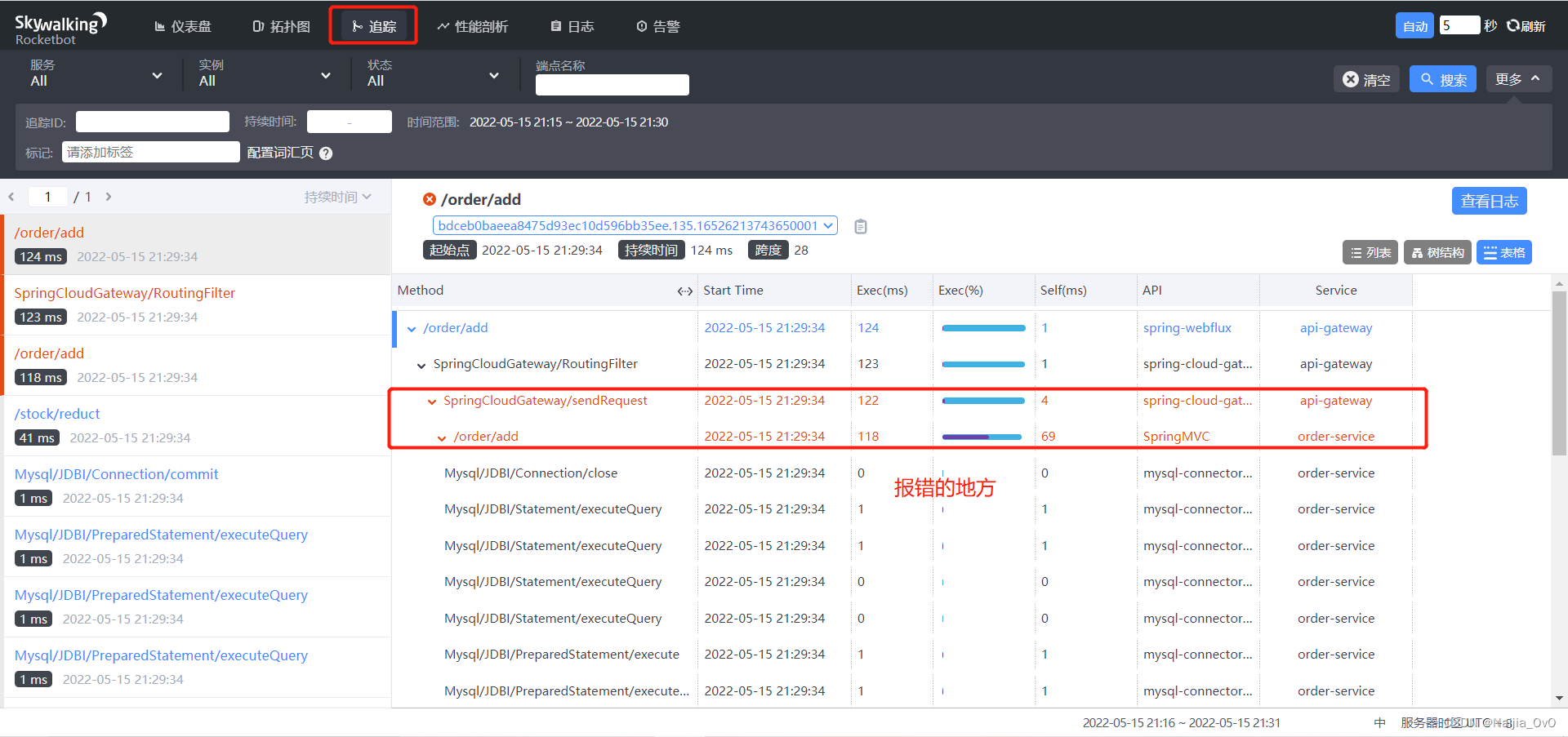Image resolution: width=1568 pixels, height=737 pixels.
Task: Click the refresh interval seconds field
Action: click(1459, 25)
